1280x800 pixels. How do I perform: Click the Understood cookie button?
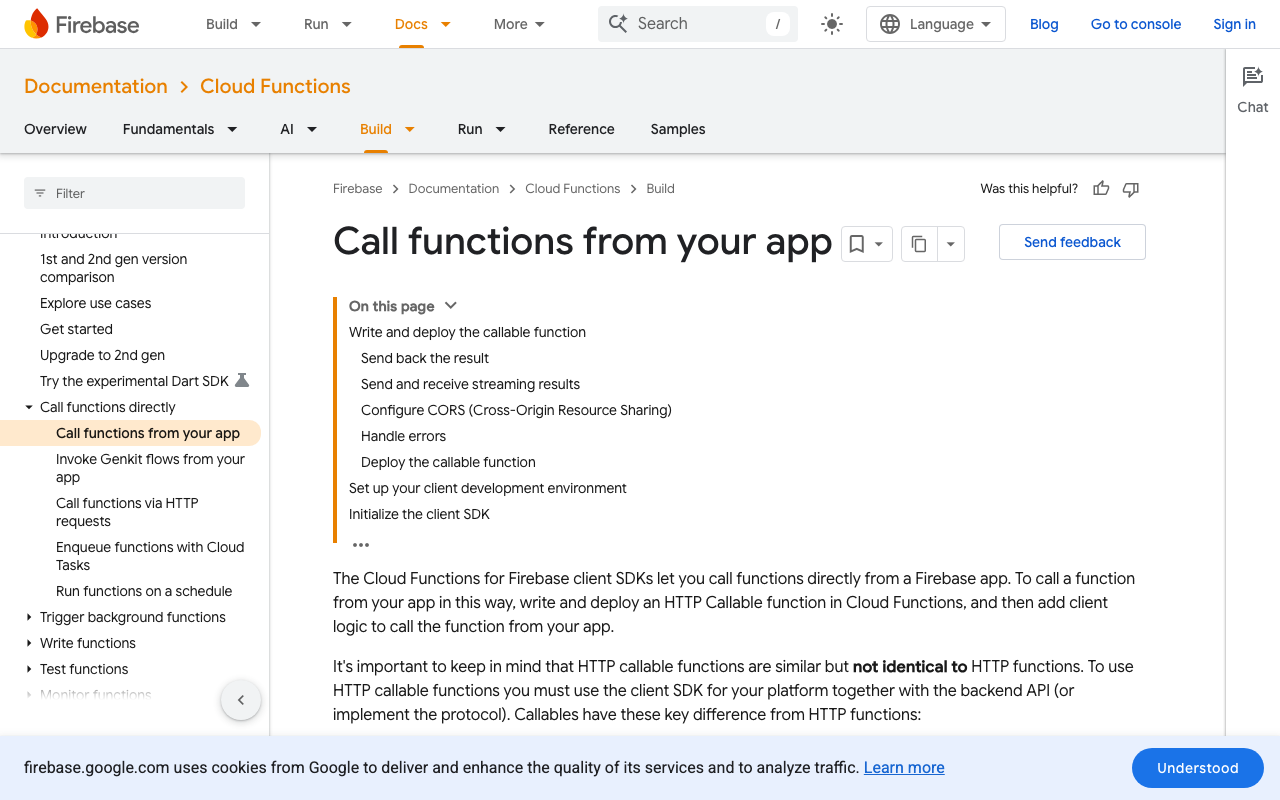[x=1198, y=768]
